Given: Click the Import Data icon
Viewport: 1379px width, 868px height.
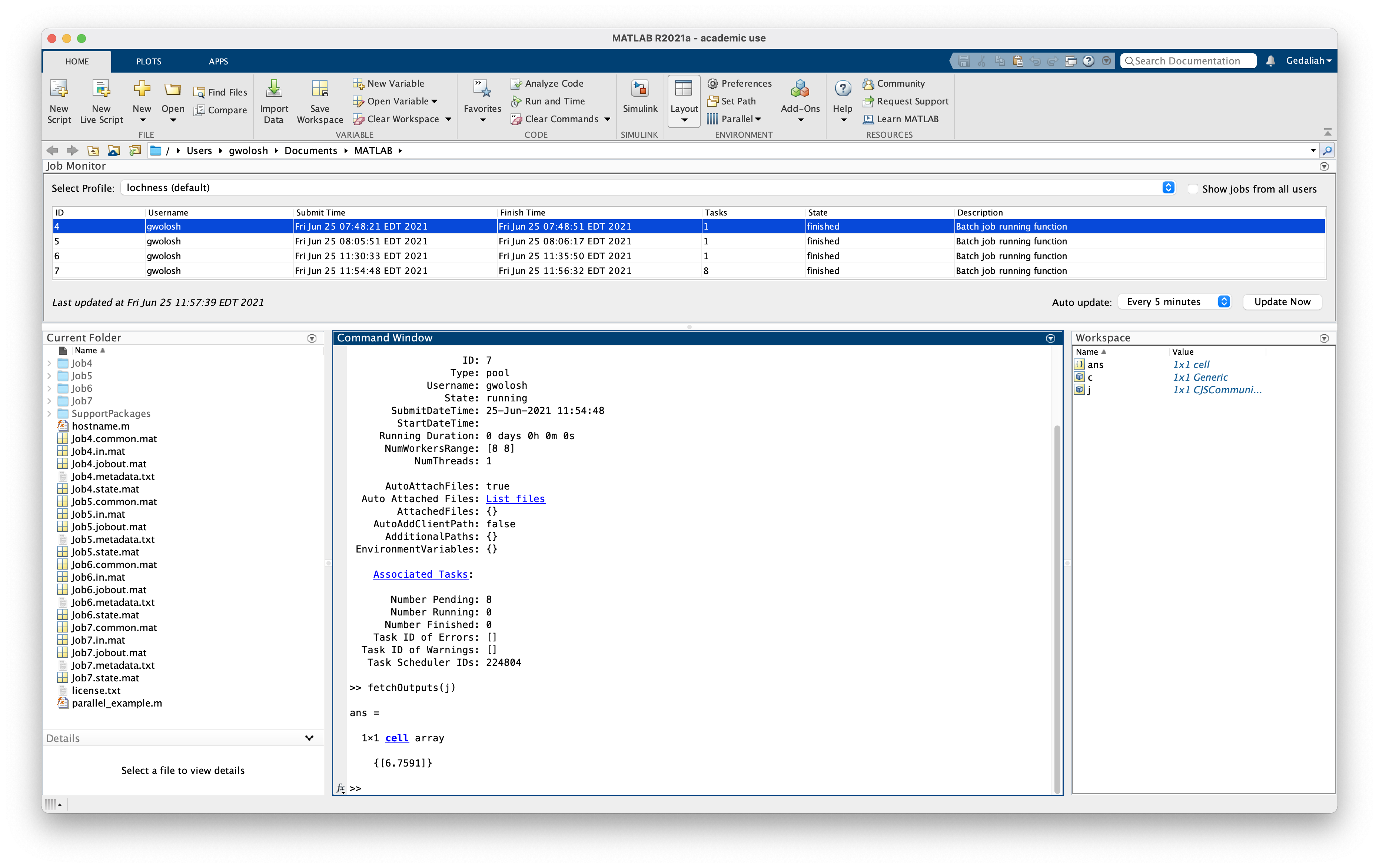Looking at the screenshot, I should pos(274,102).
